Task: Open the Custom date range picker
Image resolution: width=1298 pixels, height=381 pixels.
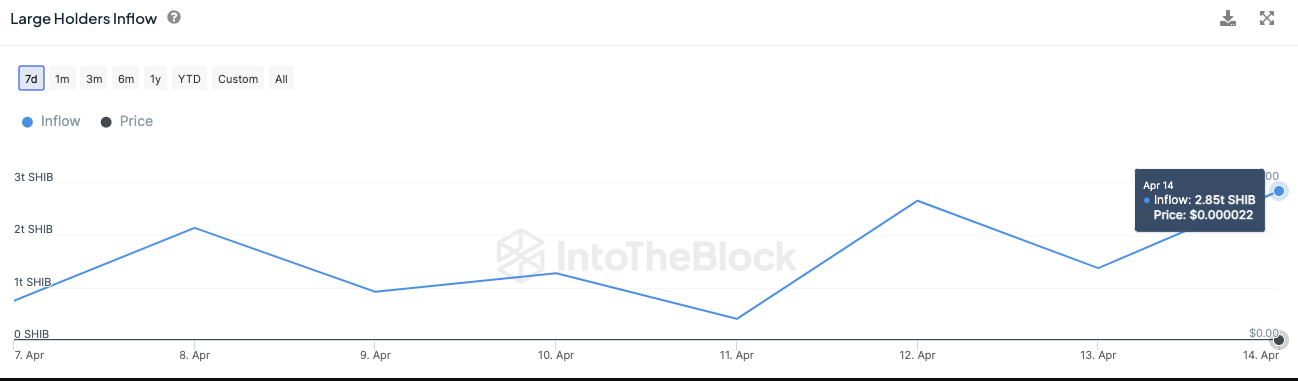Action: (x=238, y=79)
